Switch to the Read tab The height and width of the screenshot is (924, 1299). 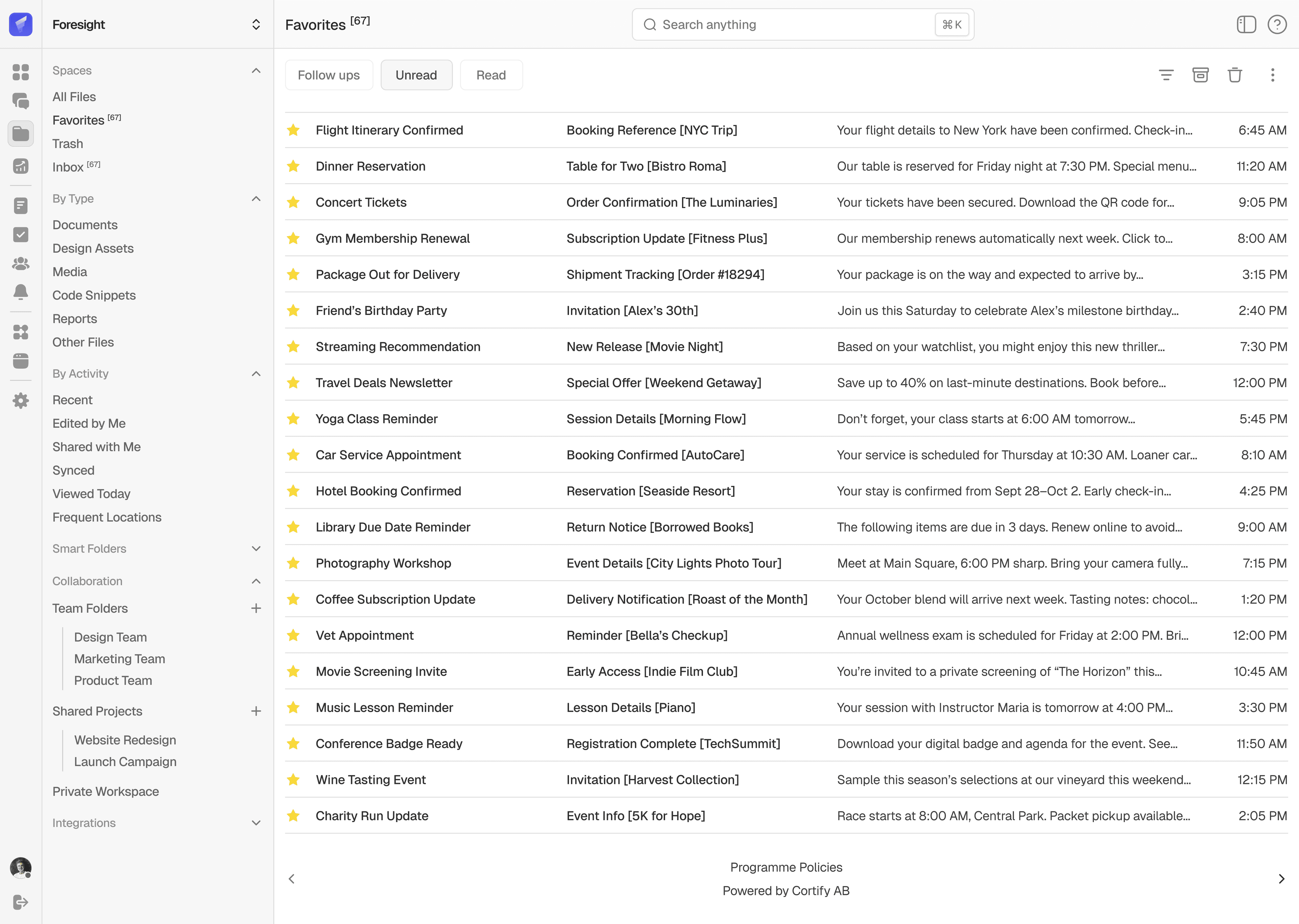[491, 75]
